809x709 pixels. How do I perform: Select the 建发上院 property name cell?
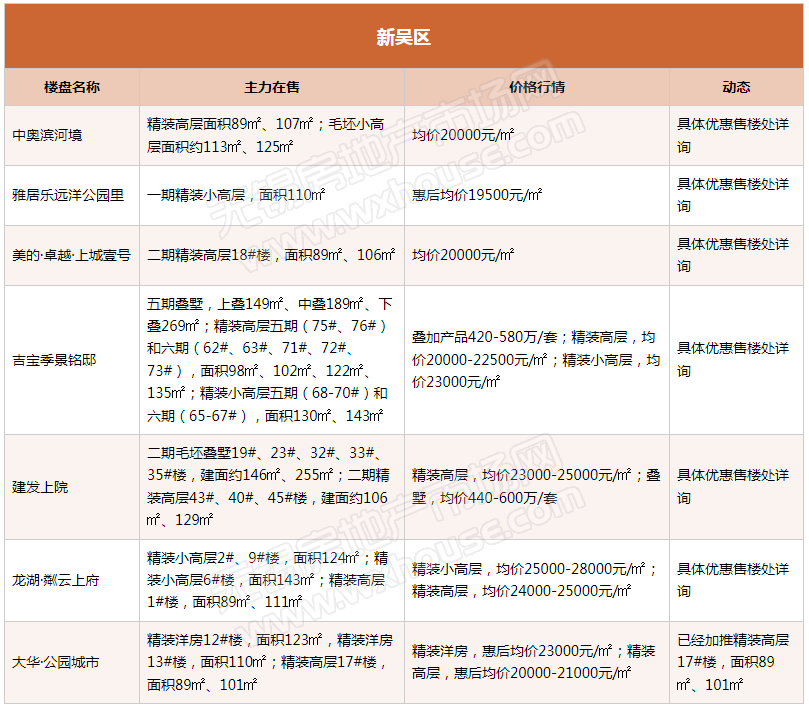pyautogui.click(x=40, y=487)
